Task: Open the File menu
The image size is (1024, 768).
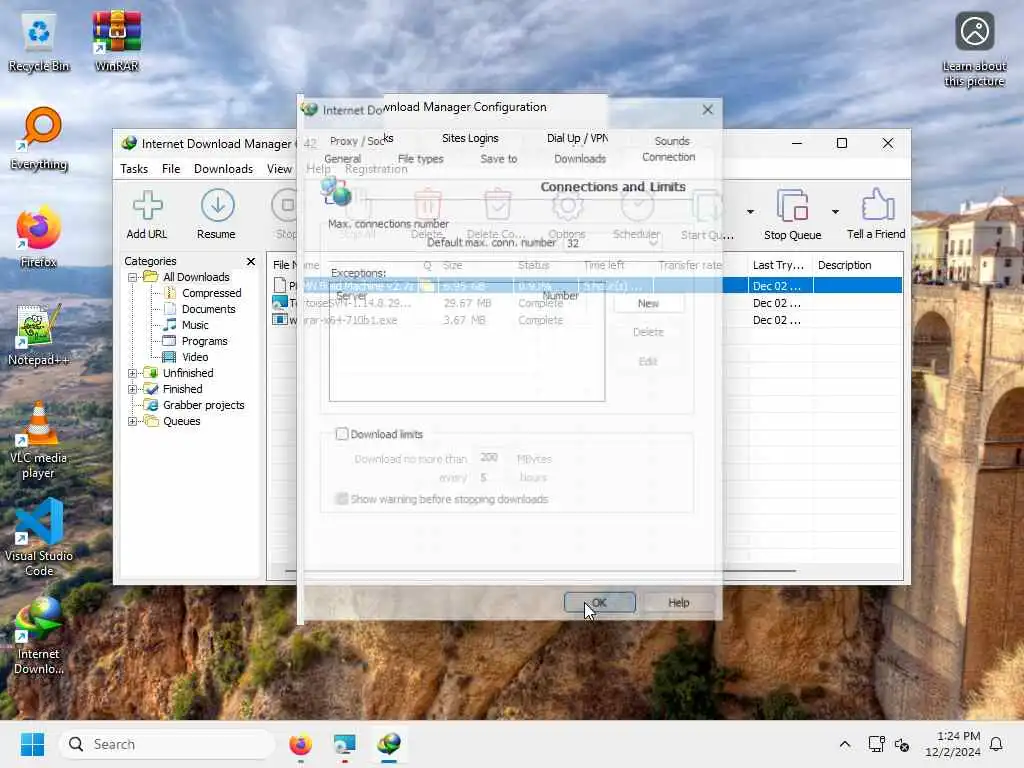Action: coord(171,169)
